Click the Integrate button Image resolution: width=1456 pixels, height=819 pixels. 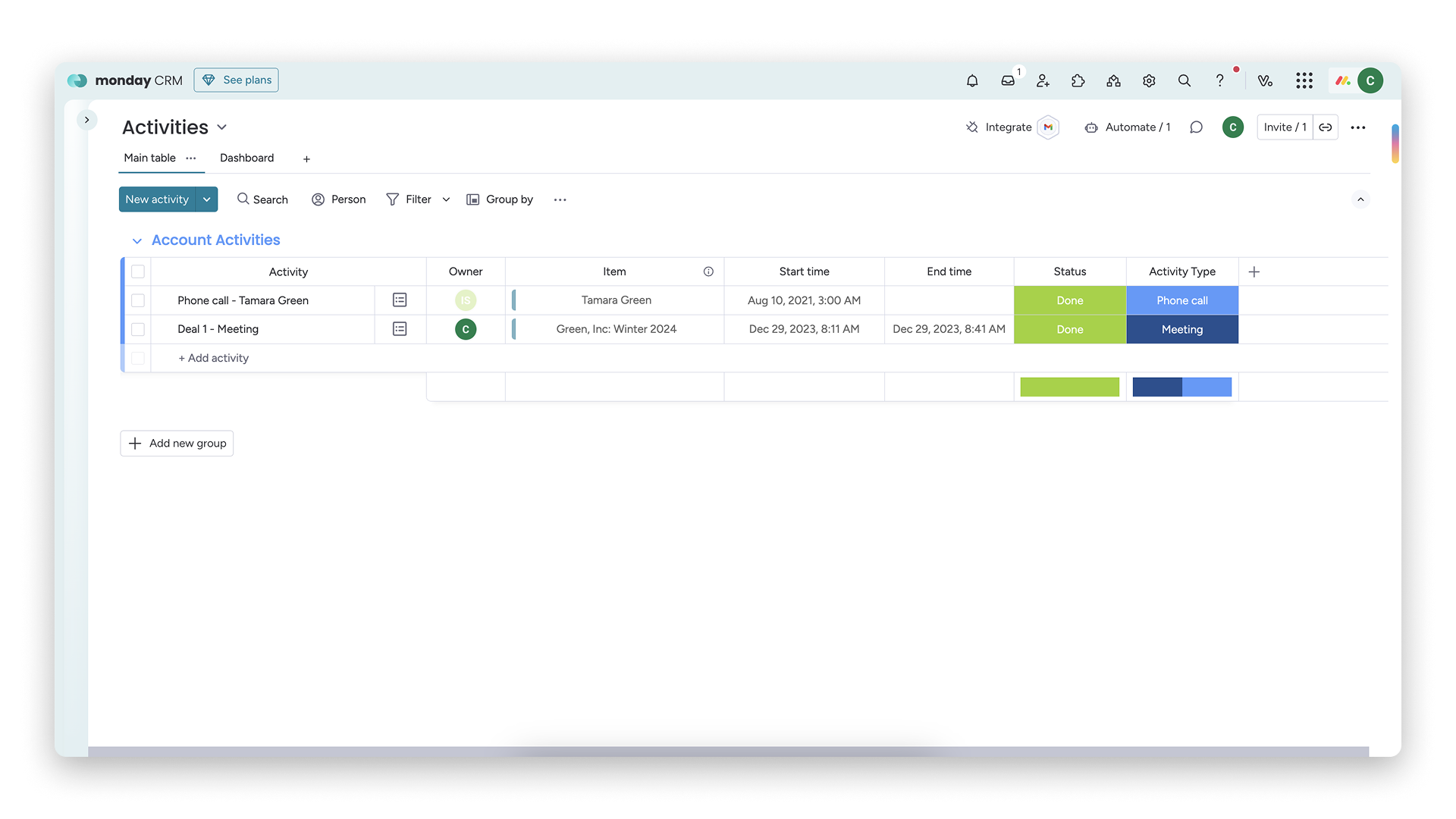point(999,127)
